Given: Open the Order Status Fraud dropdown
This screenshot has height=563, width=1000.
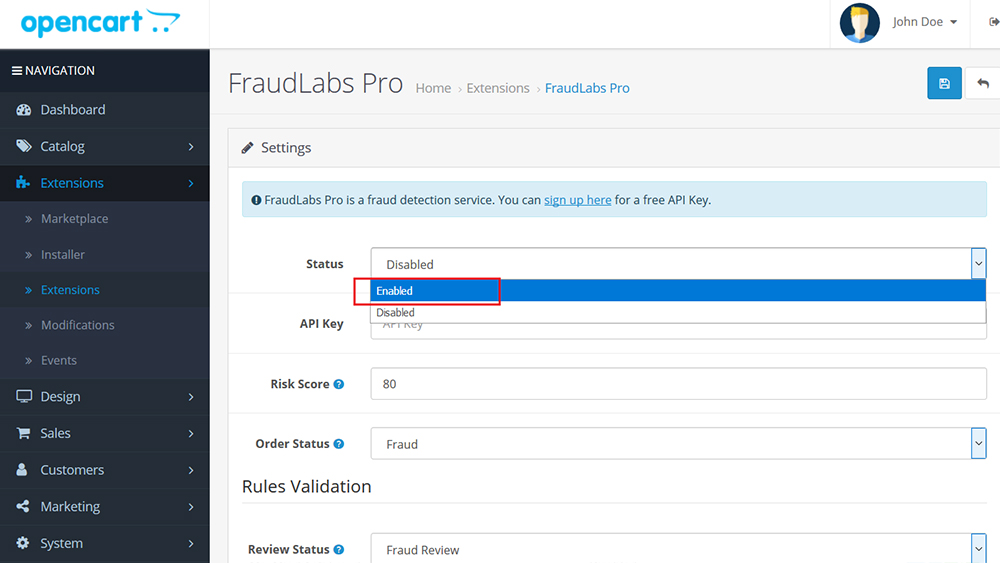Looking at the screenshot, I should click(x=679, y=444).
